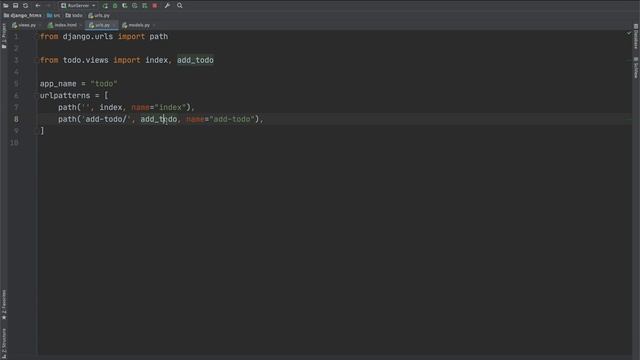Click the Profile run icon
Viewport: 640px width, 360px height.
(135, 6)
